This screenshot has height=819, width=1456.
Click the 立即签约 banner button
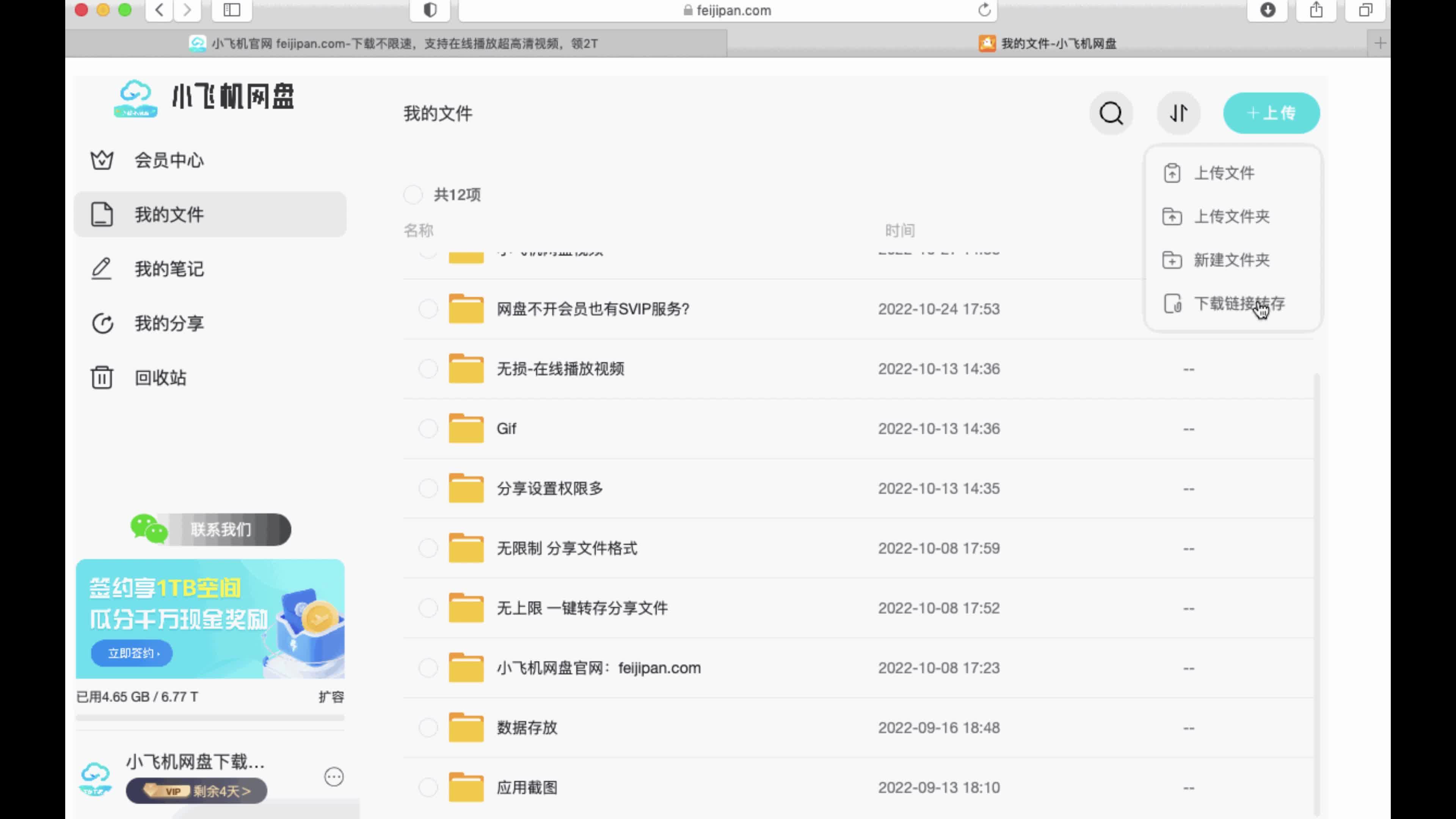[x=132, y=653]
